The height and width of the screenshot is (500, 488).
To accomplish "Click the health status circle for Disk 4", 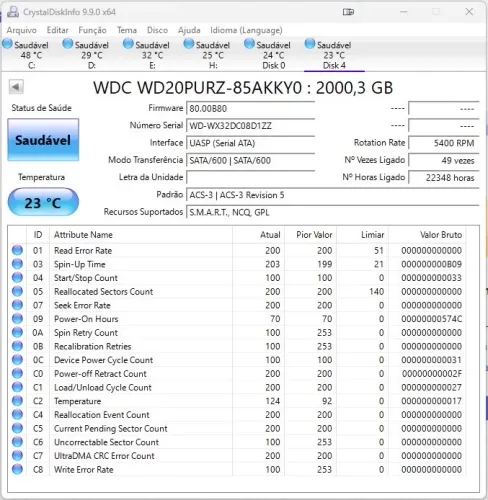I will (x=310, y=44).
